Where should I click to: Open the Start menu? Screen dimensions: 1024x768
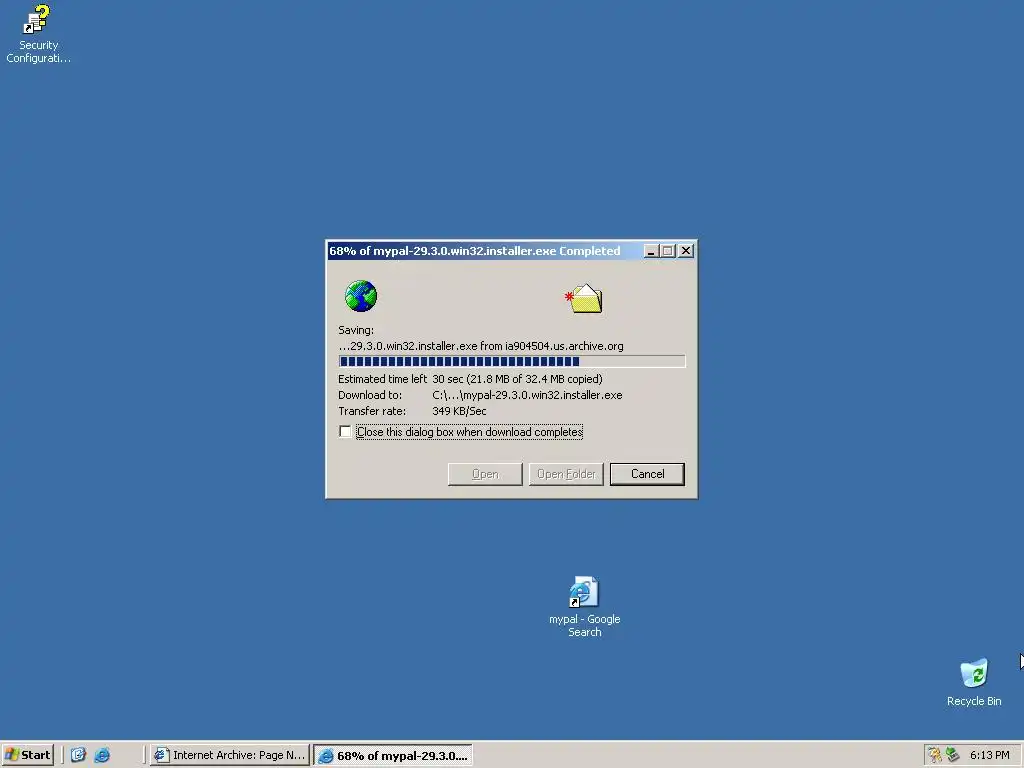pos(27,755)
